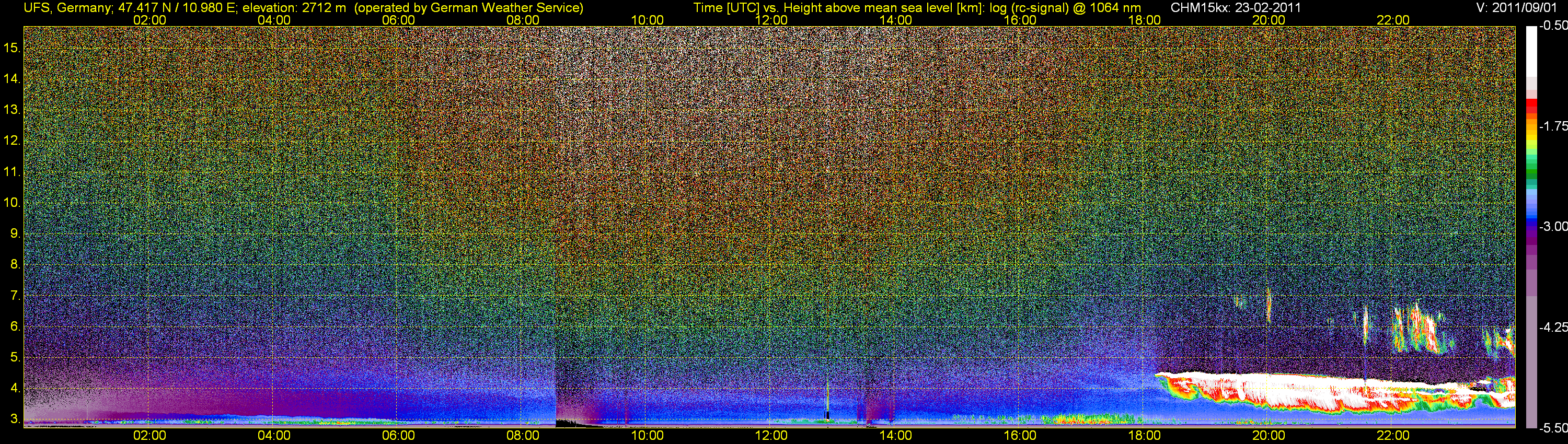Click the "14:00" label on the top time axis
This screenshot has width=1568, height=444.
pyautogui.click(x=896, y=20)
